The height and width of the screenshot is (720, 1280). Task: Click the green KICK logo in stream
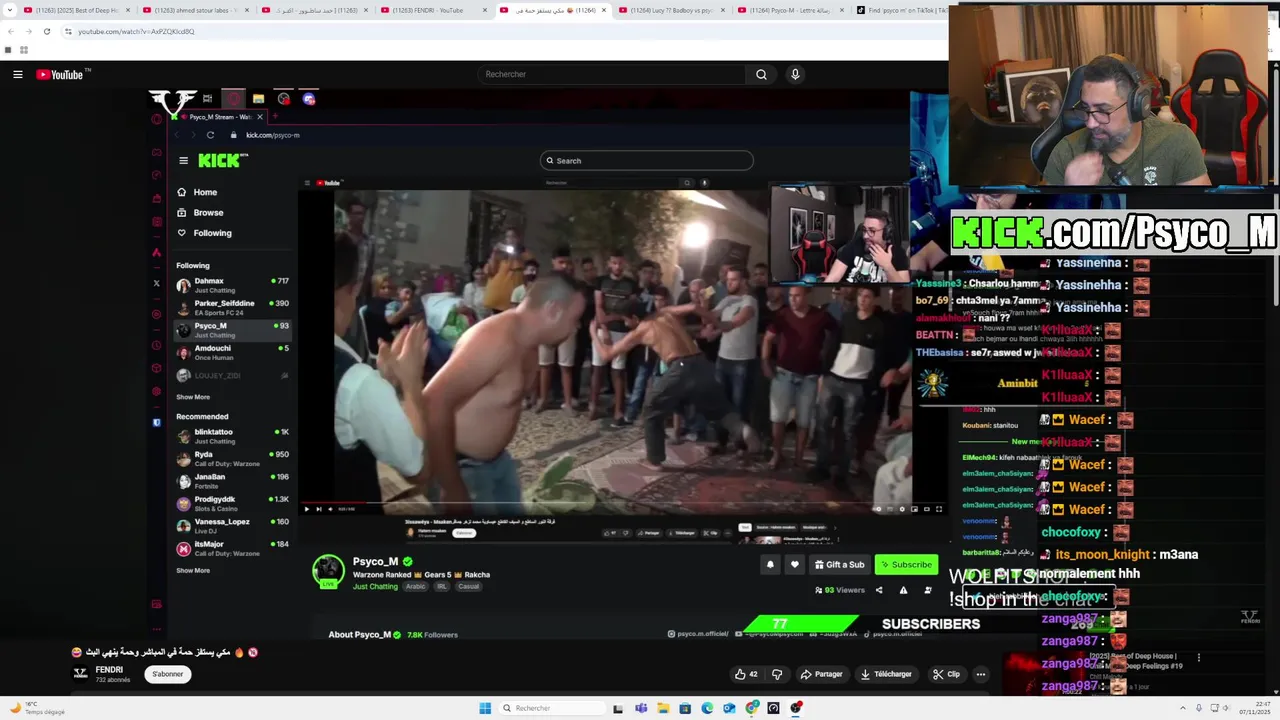219,160
